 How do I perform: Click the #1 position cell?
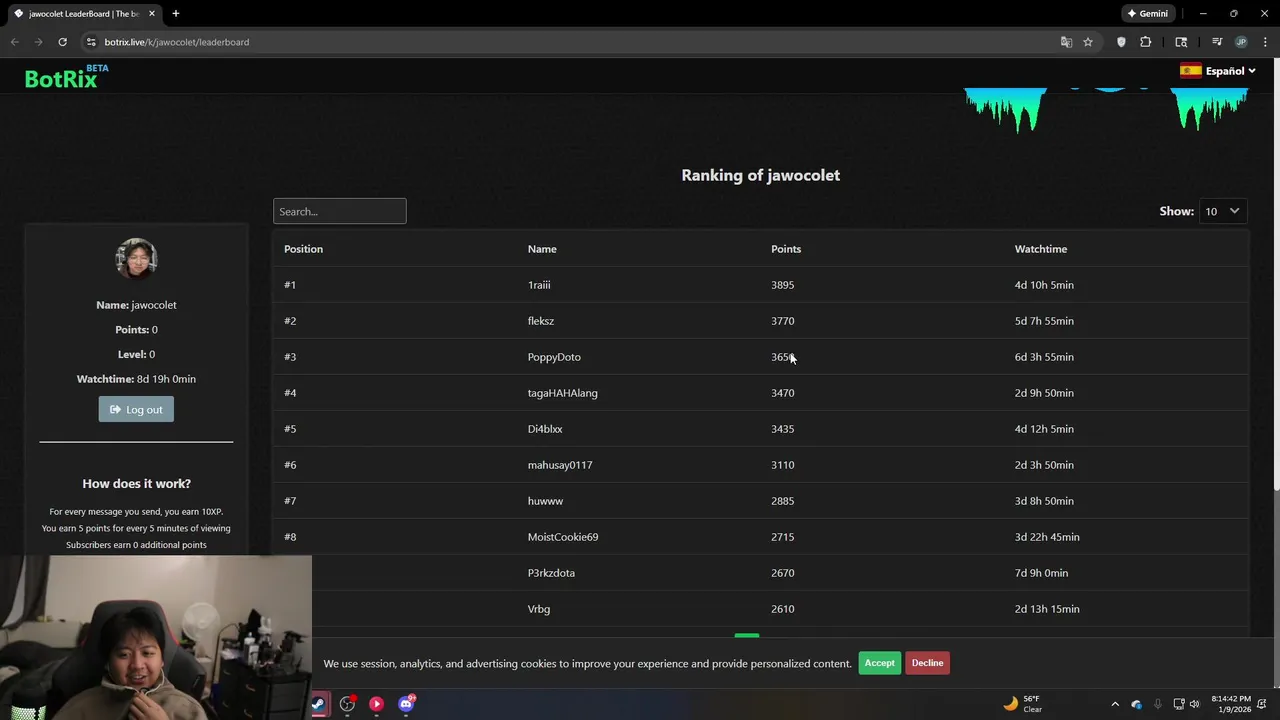pyautogui.click(x=290, y=285)
